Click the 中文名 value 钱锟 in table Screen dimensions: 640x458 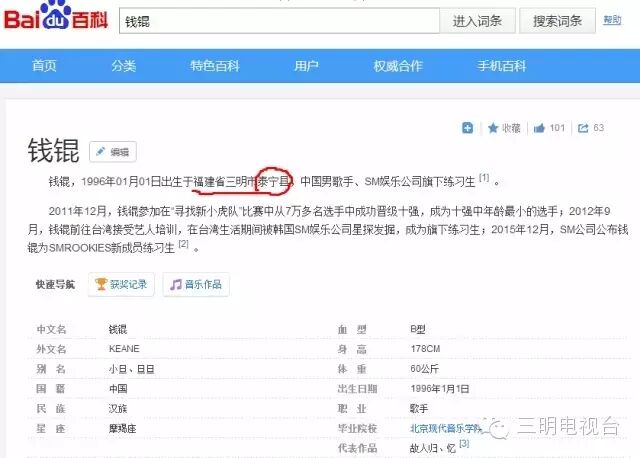tap(118, 329)
